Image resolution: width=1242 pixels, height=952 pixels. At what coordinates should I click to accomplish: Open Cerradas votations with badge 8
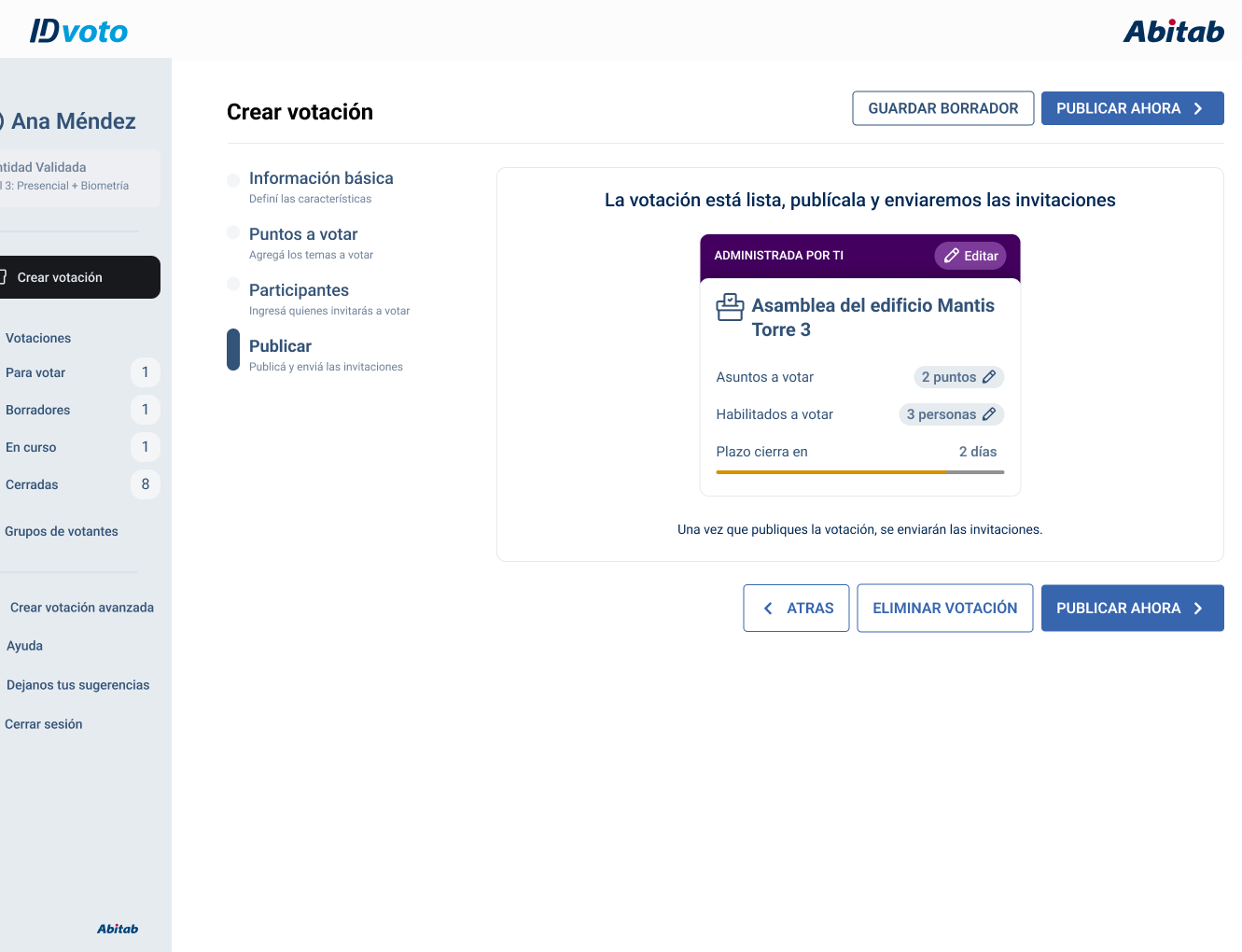pos(33,484)
